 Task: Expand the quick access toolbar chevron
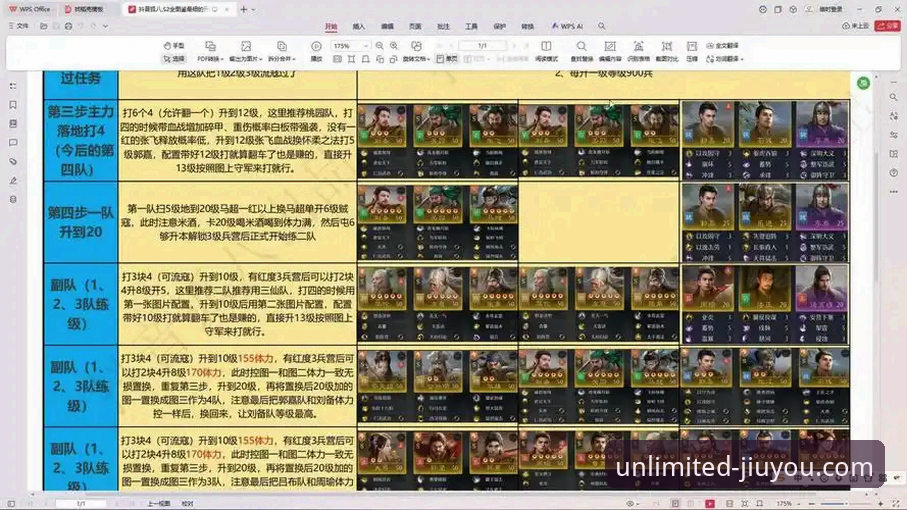tap(105, 27)
